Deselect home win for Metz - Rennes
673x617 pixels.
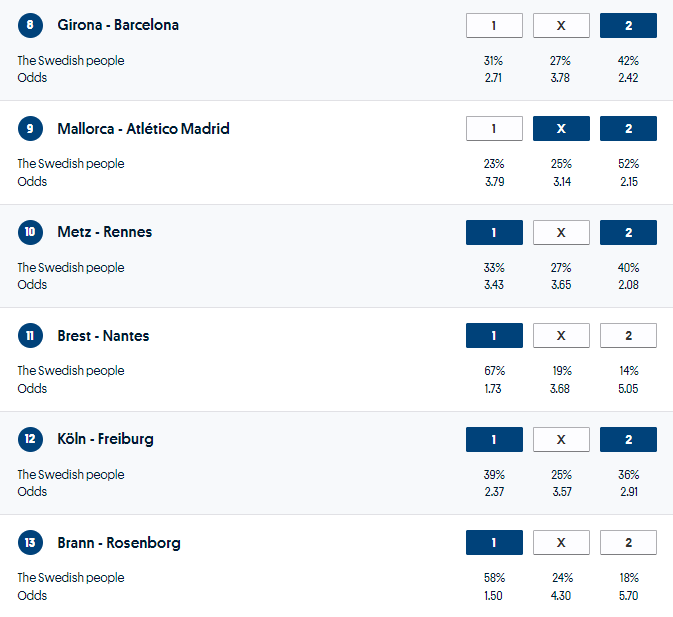coord(494,232)
